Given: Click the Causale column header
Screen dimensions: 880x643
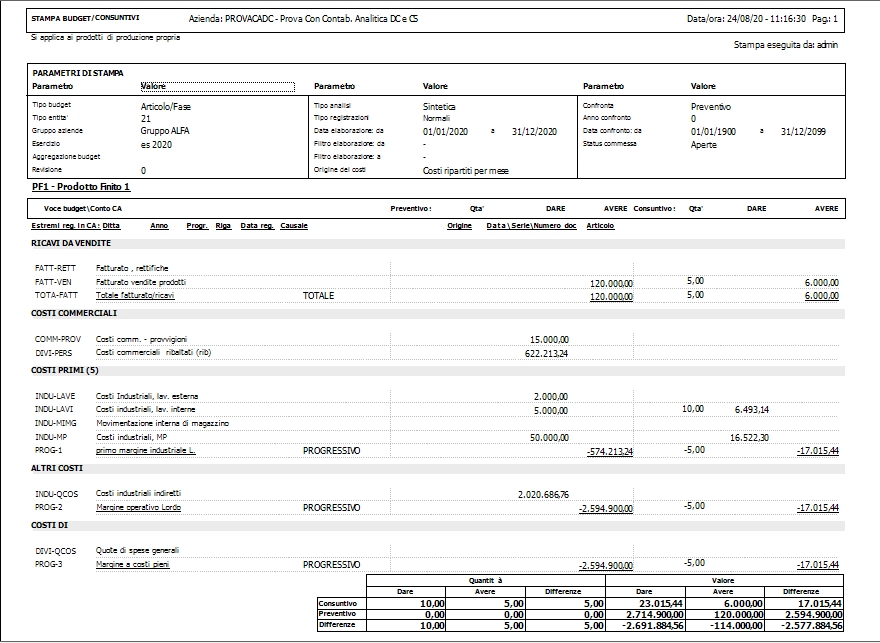Looking at the screenshot, I should click(x=294, y=226).
